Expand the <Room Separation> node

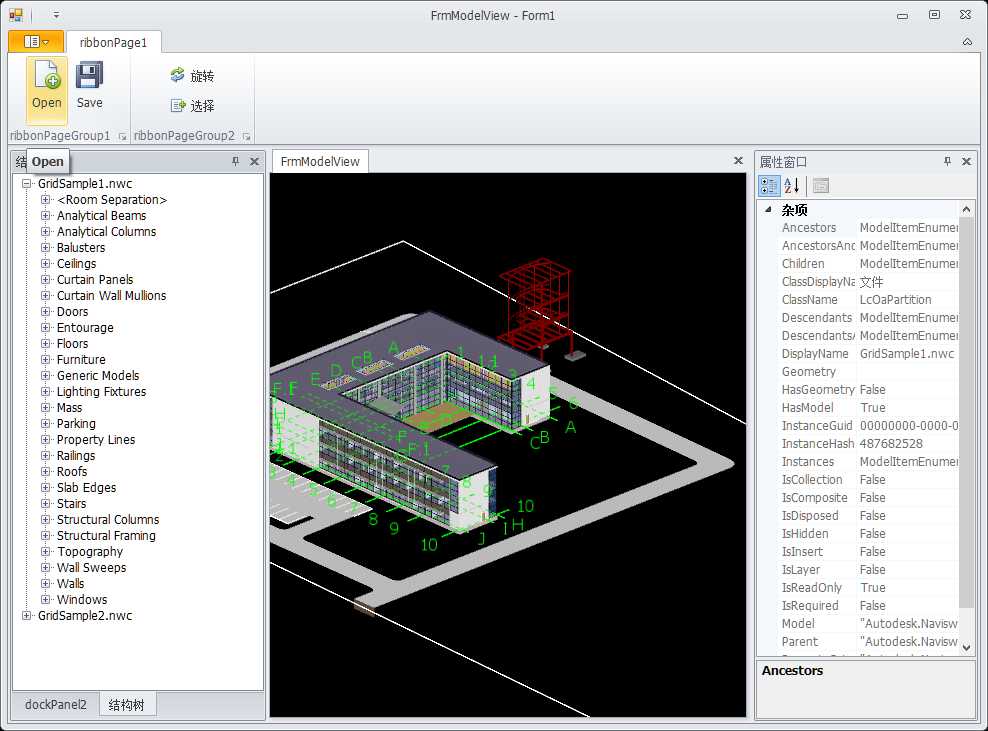point(45,199)
